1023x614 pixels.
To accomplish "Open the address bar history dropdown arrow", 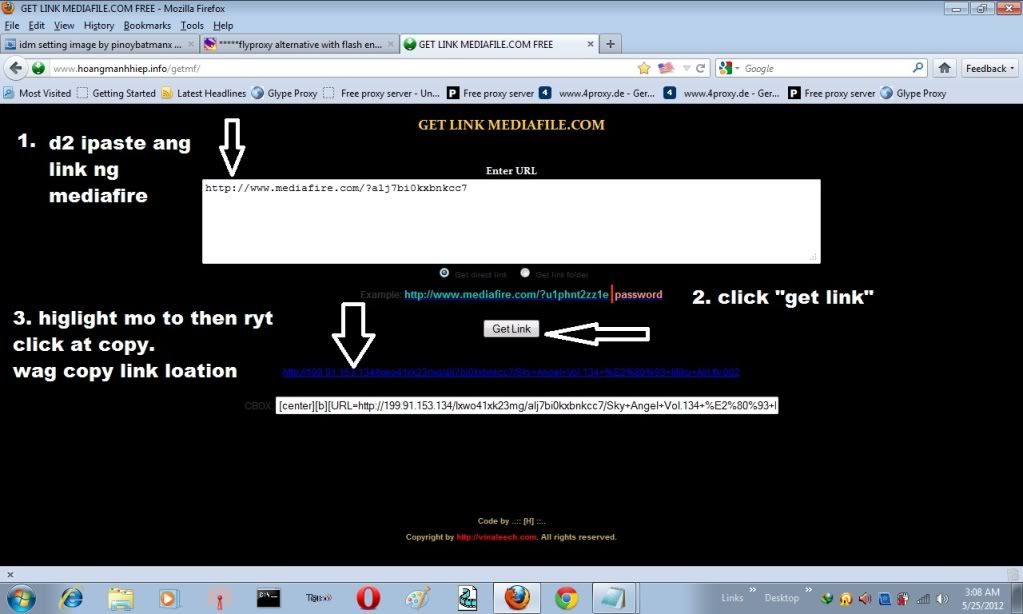I will click(686, 68).
